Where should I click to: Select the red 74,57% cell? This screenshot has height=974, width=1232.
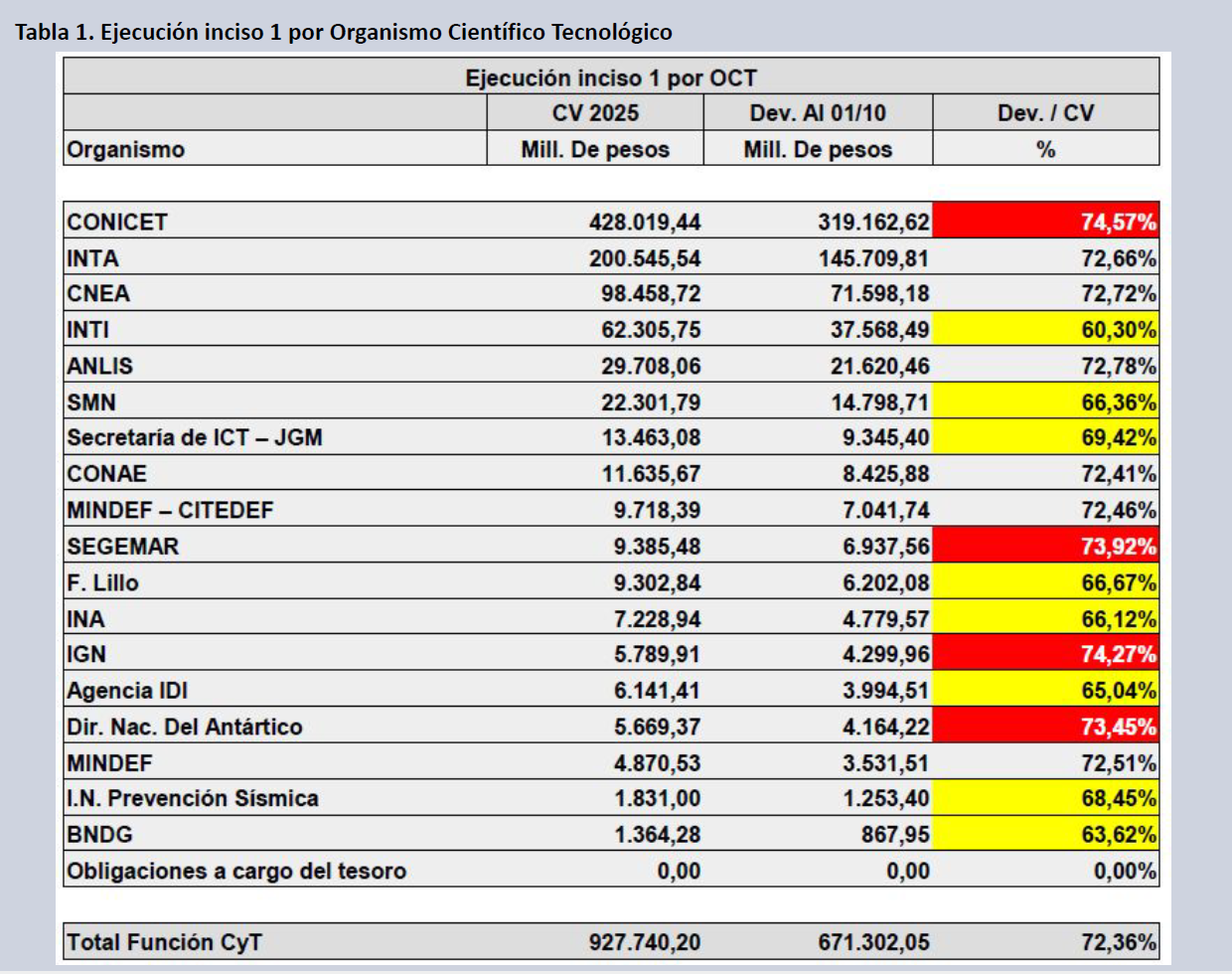pyautogui.click(x=1045, y=222)
